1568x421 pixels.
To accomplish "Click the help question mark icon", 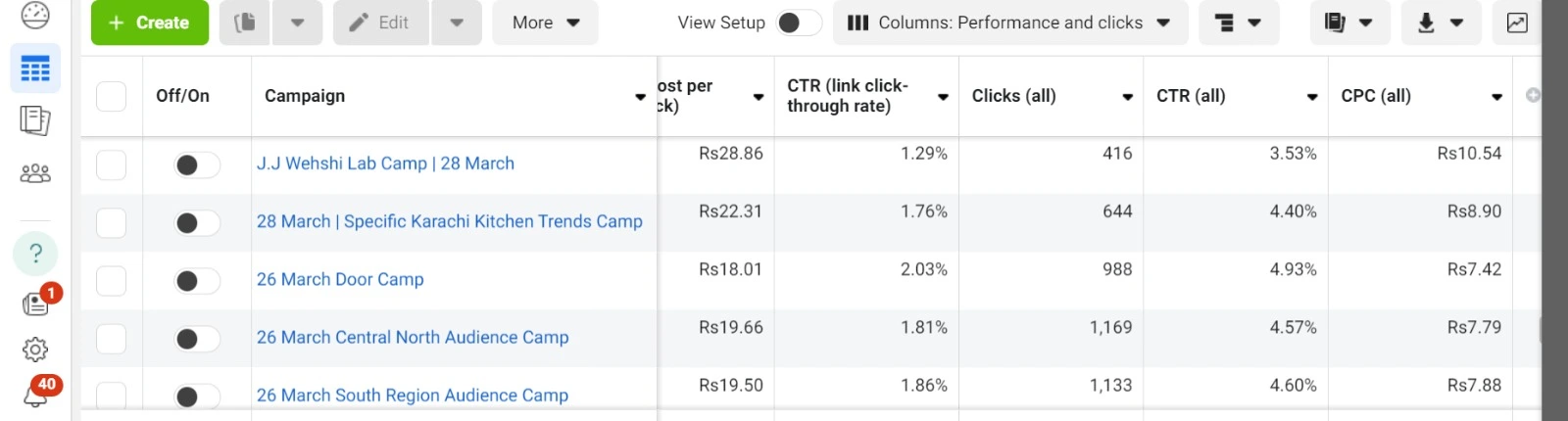I will (35, 254).
